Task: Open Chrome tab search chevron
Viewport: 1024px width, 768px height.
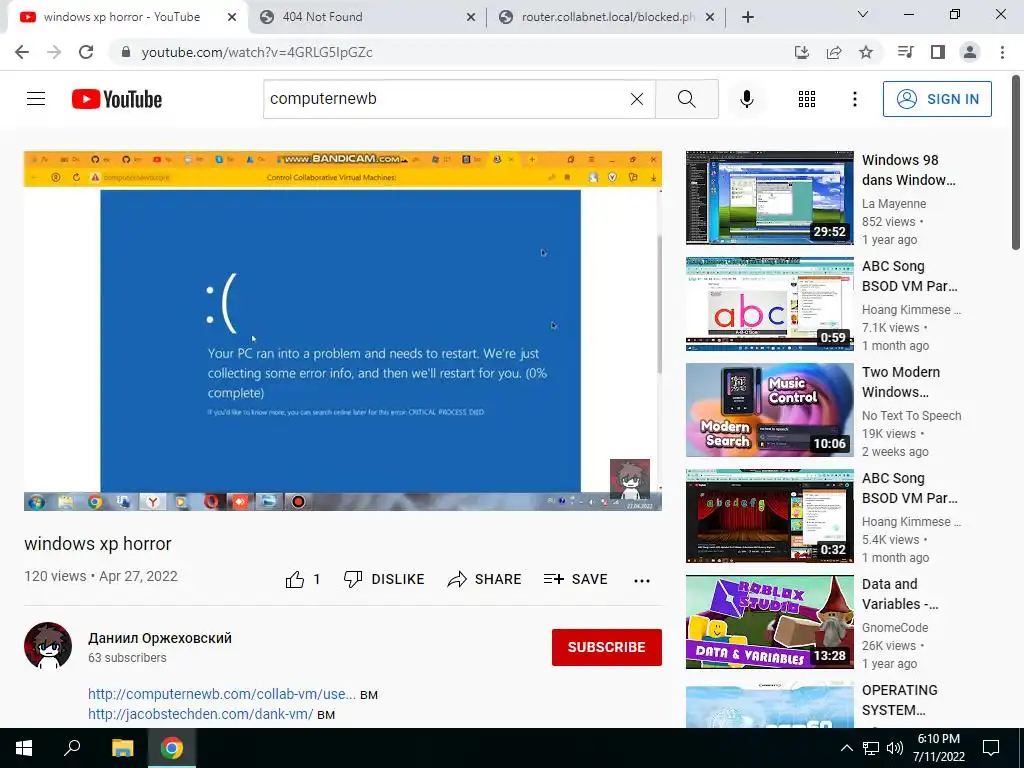Action: tap(863, 14)
